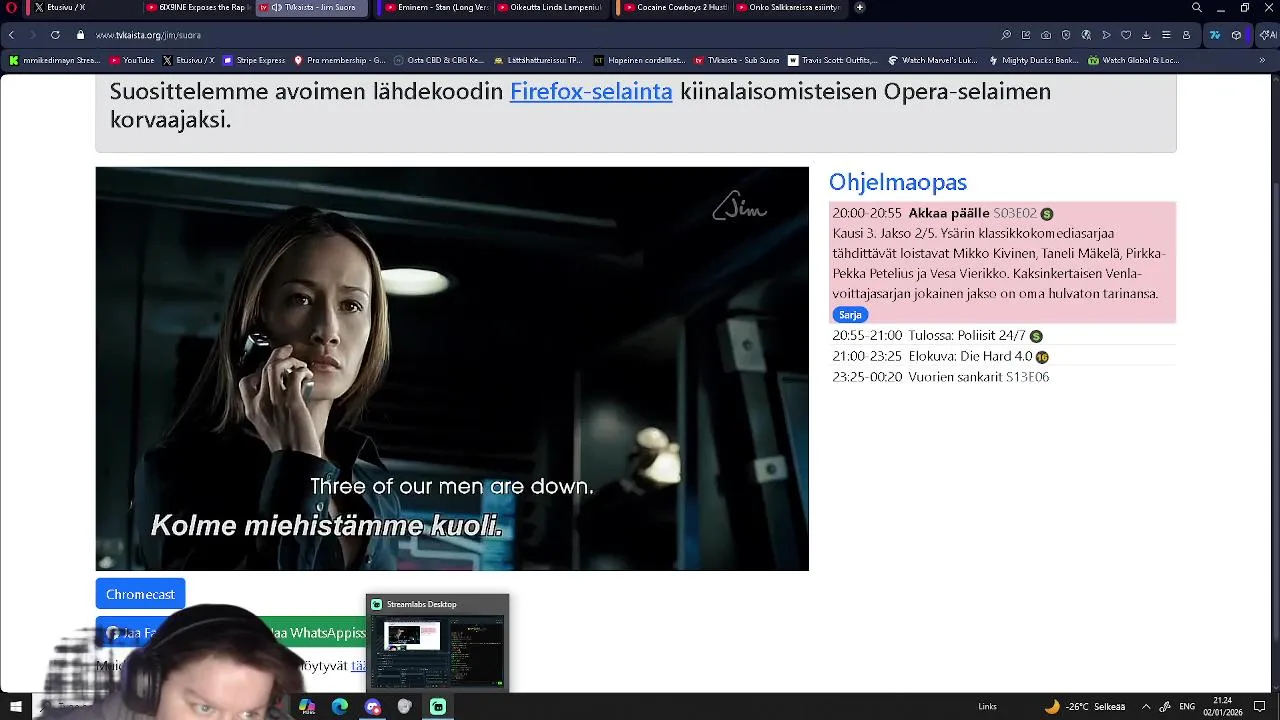The image size is (1280, 720).
Task: Click the Streamlabs icon on the taskbar
Action: (x=438, y=707)
